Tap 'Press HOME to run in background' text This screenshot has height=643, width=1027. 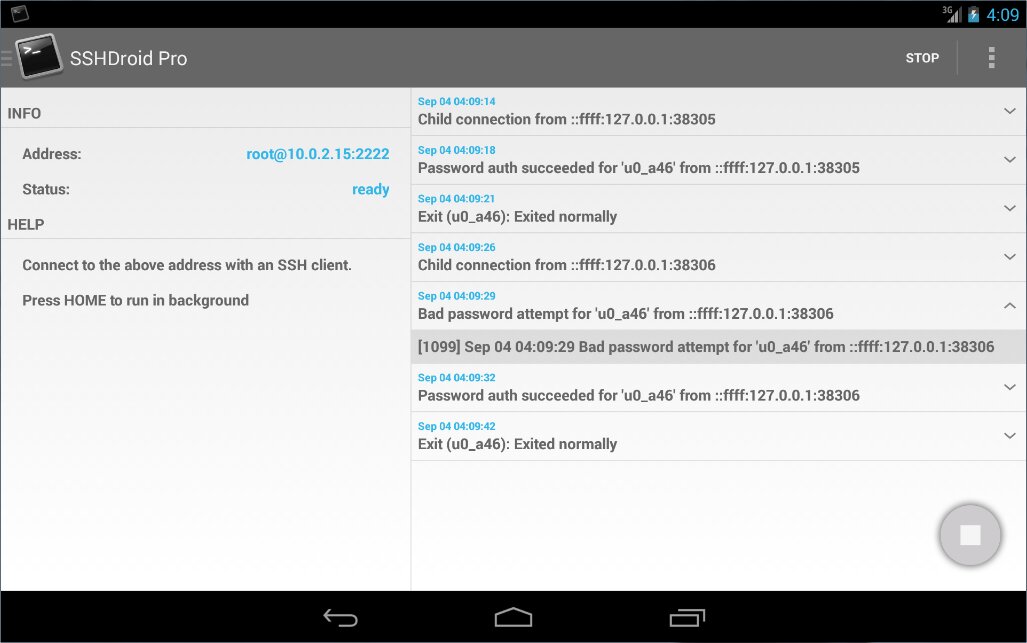click(x=136, y=301)
